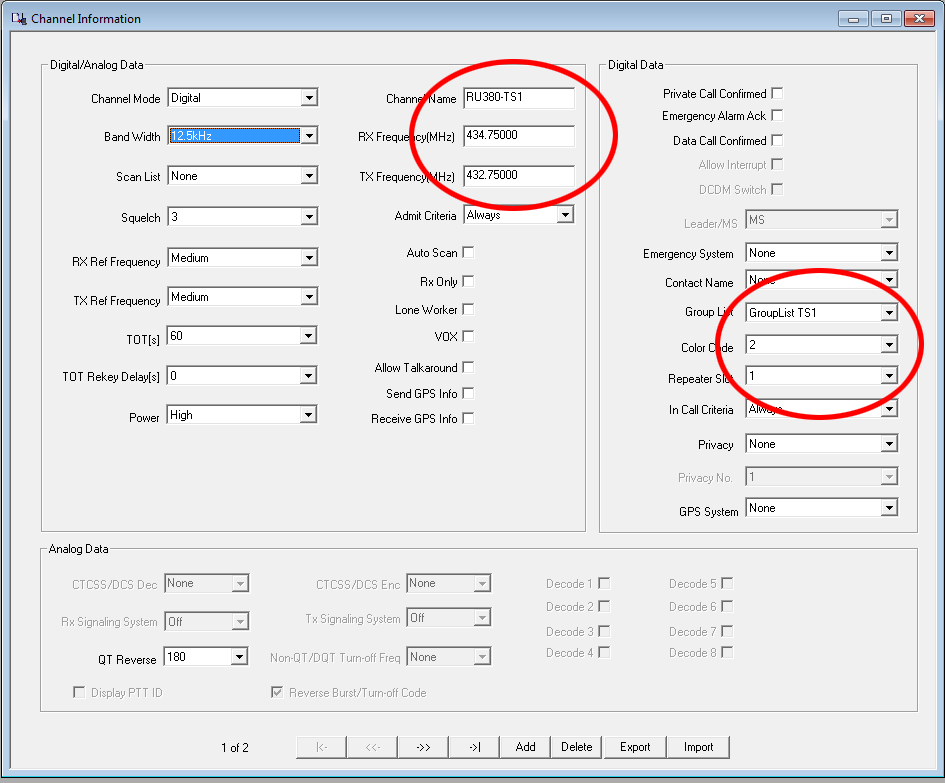Click the Import button
Image resolution: width=945 pixels, height=783 pixels.
(x=698, y=747)
